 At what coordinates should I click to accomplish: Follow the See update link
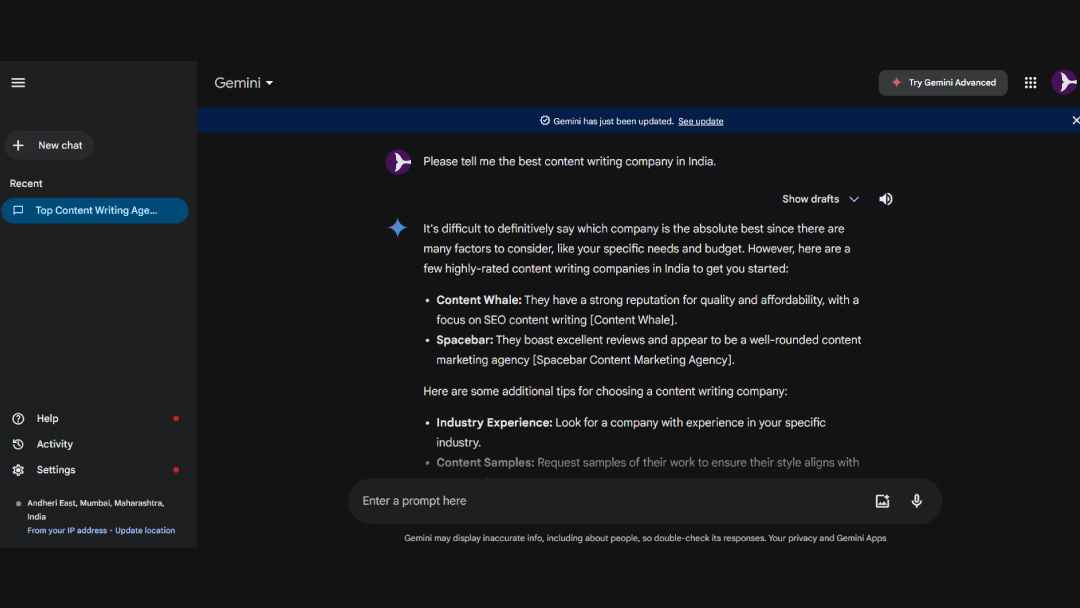700,121
